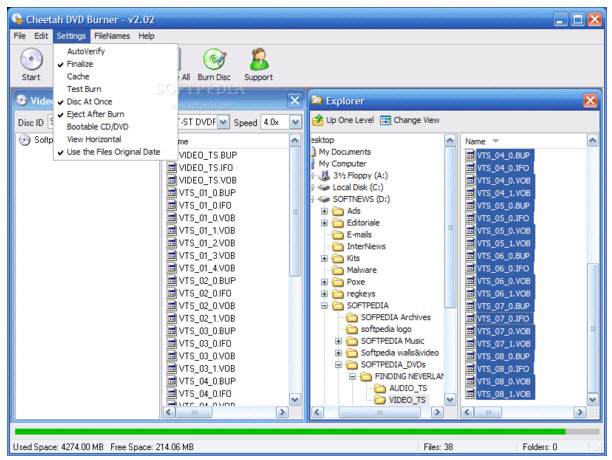Click the green disc space usage bar
Viewport: 612px width, 460px height.
click(290, 432)
